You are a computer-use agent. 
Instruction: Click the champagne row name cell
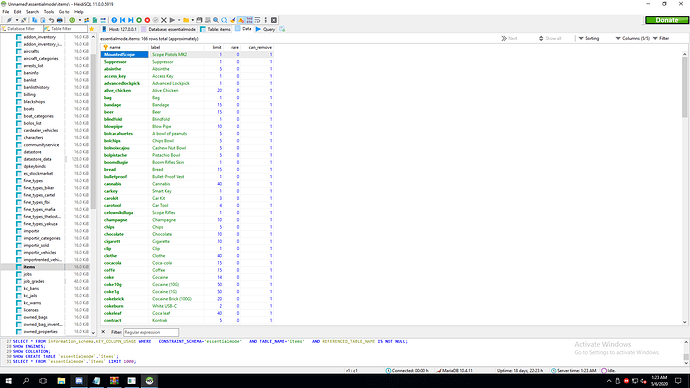125,220
